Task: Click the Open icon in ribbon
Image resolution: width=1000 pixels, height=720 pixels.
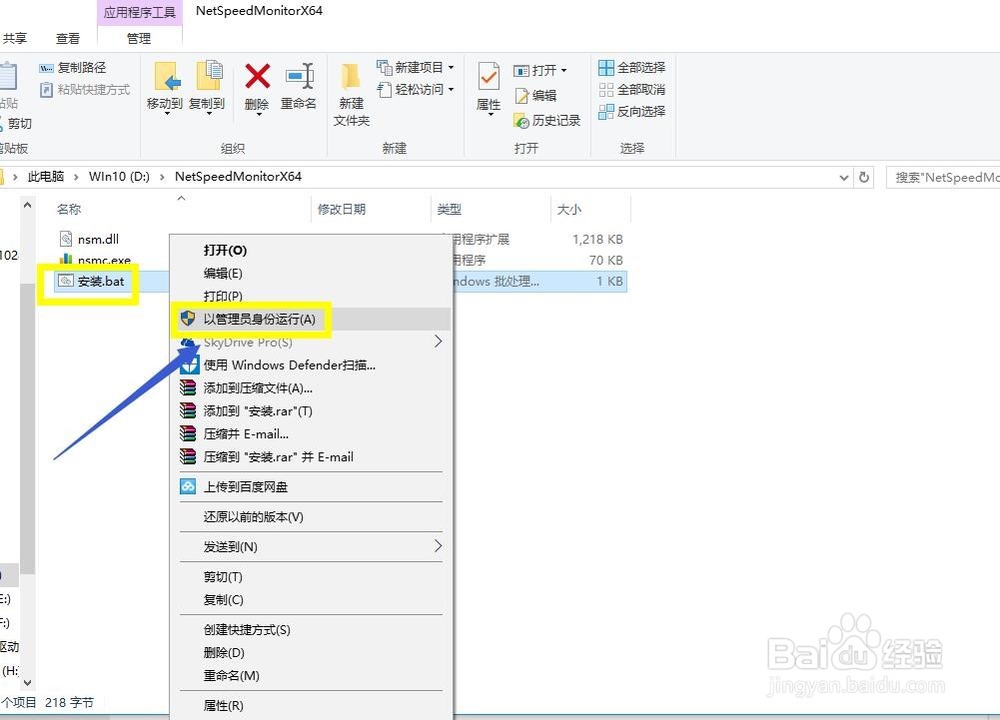Action: pos(521,70)
